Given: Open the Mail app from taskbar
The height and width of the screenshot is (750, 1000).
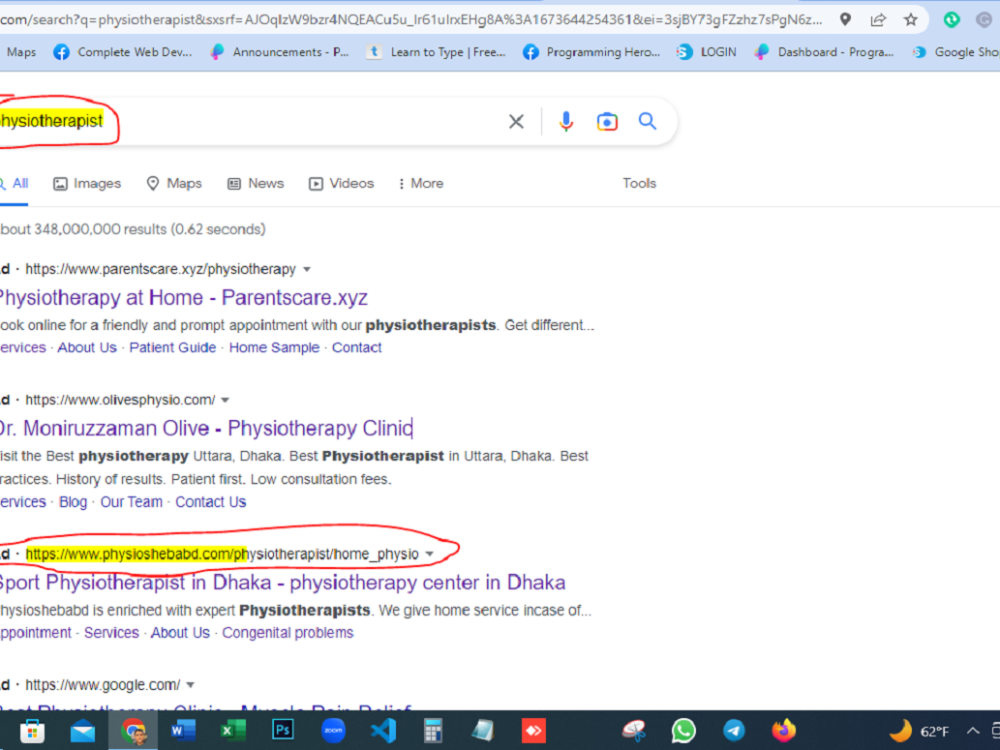Looking at the screenshot, I should click(82, 731).
